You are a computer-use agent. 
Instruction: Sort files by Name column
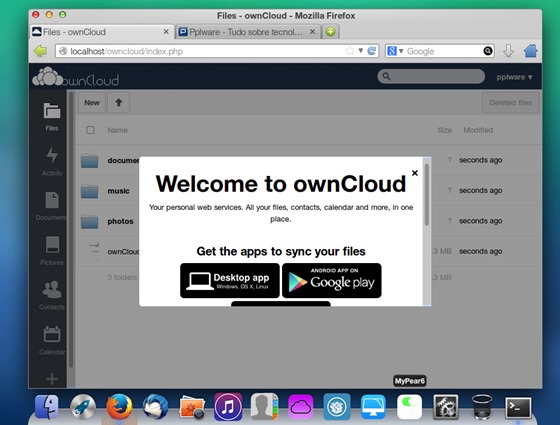point(118,130)
